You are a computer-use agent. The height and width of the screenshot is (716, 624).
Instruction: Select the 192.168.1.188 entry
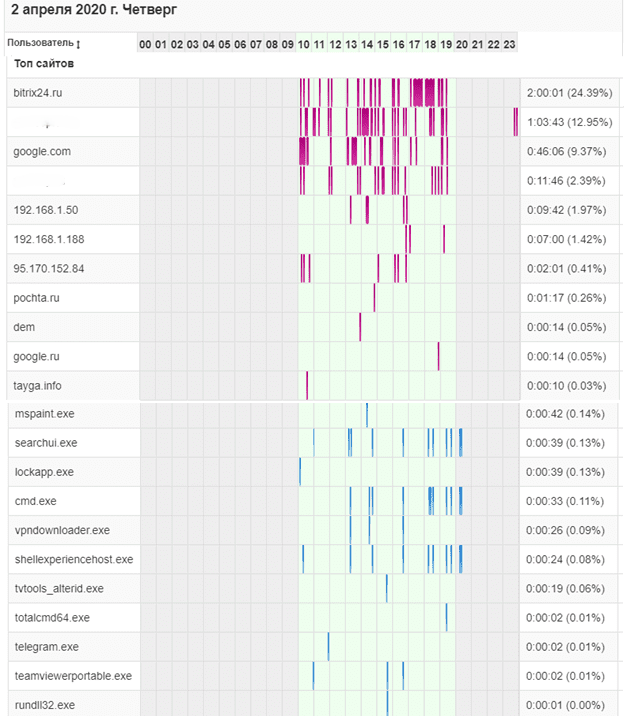[49, 239]
